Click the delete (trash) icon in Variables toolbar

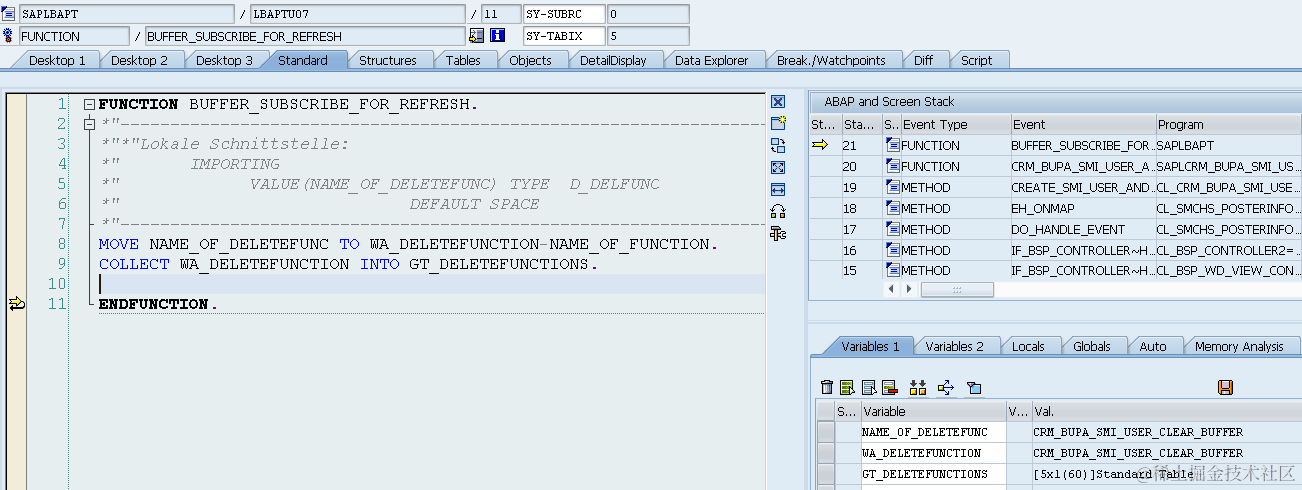[826, 387]
